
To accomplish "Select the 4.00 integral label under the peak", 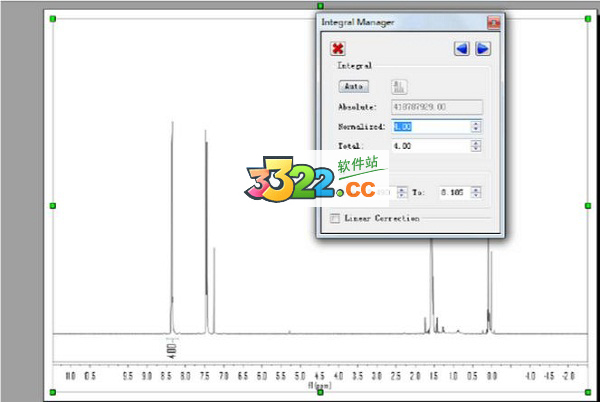I will click(171, 351).
